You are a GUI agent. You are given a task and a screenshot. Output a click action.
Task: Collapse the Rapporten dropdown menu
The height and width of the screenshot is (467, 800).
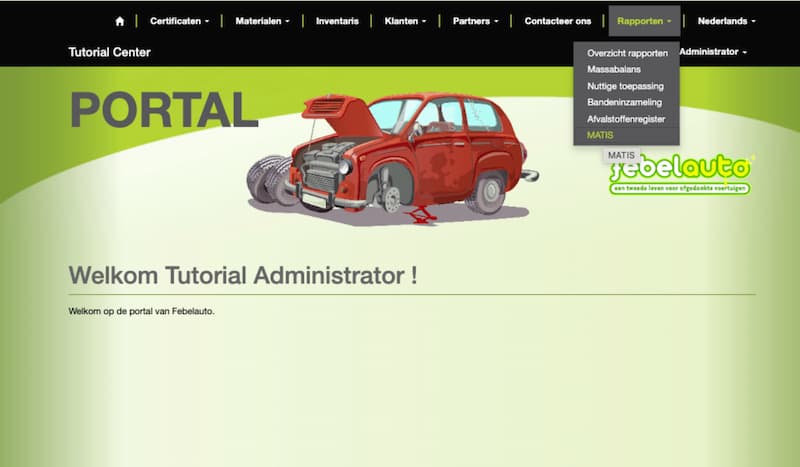644,21
